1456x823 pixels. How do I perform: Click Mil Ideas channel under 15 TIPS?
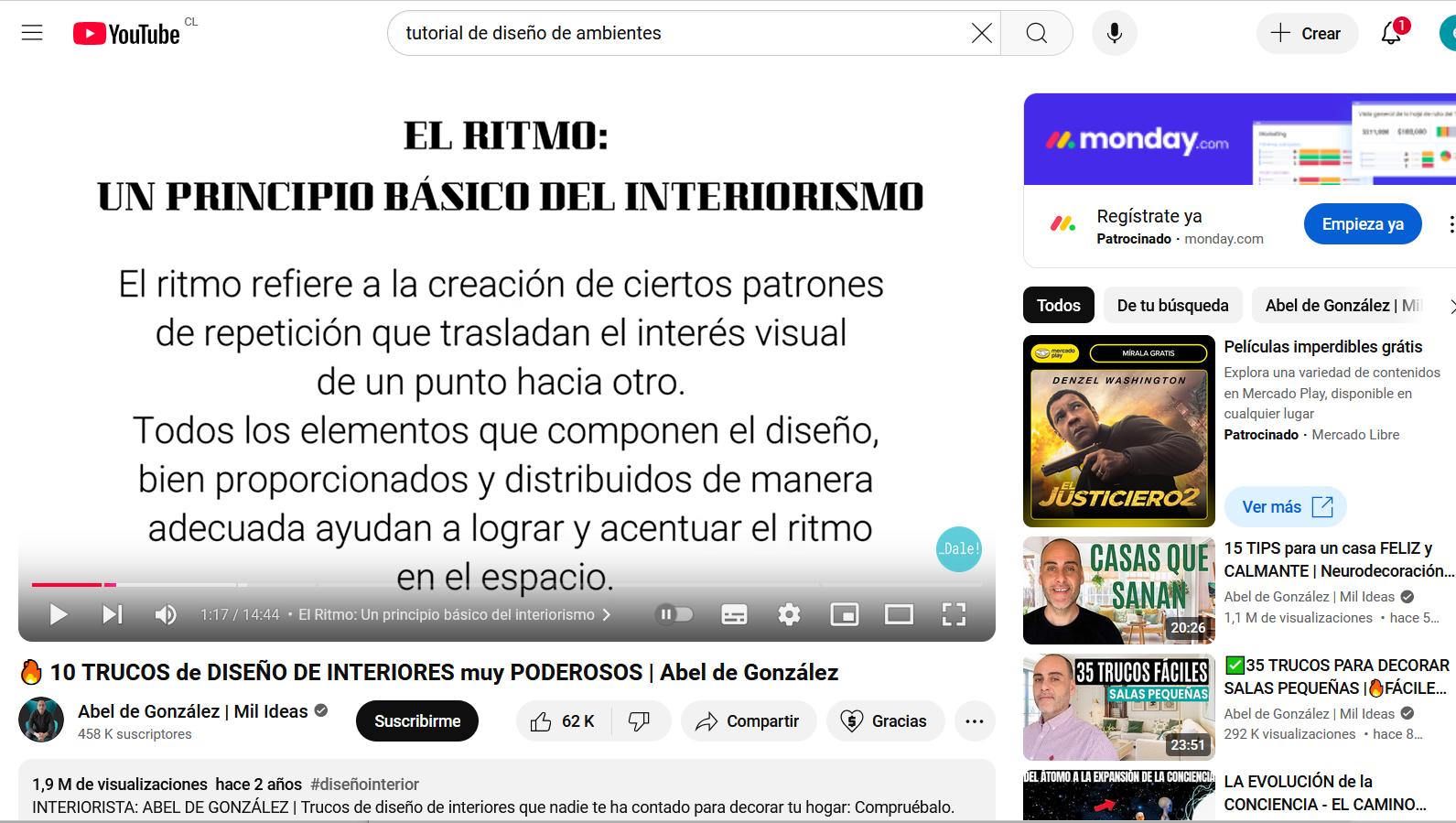coord(1310,597)
